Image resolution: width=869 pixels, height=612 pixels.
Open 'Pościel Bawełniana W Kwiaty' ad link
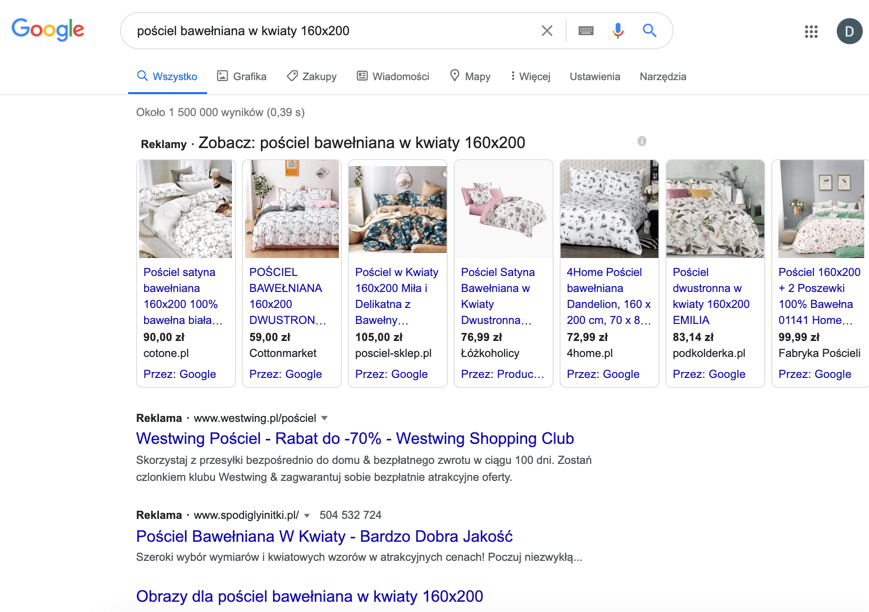(324, 537)
